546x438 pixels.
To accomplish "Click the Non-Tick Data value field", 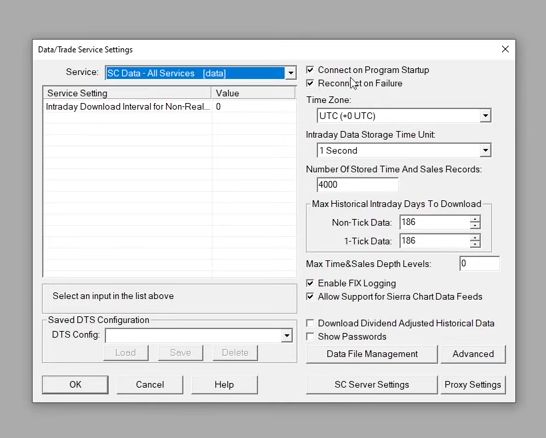I will point(435,222).
